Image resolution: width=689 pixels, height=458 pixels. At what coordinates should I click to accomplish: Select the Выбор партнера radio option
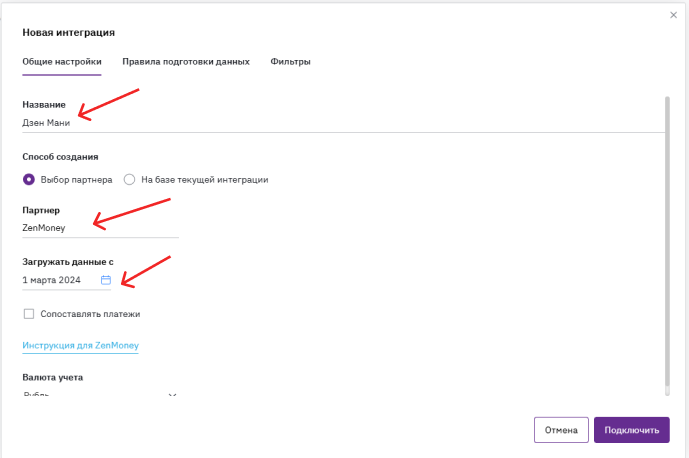[x=29, y=180]
